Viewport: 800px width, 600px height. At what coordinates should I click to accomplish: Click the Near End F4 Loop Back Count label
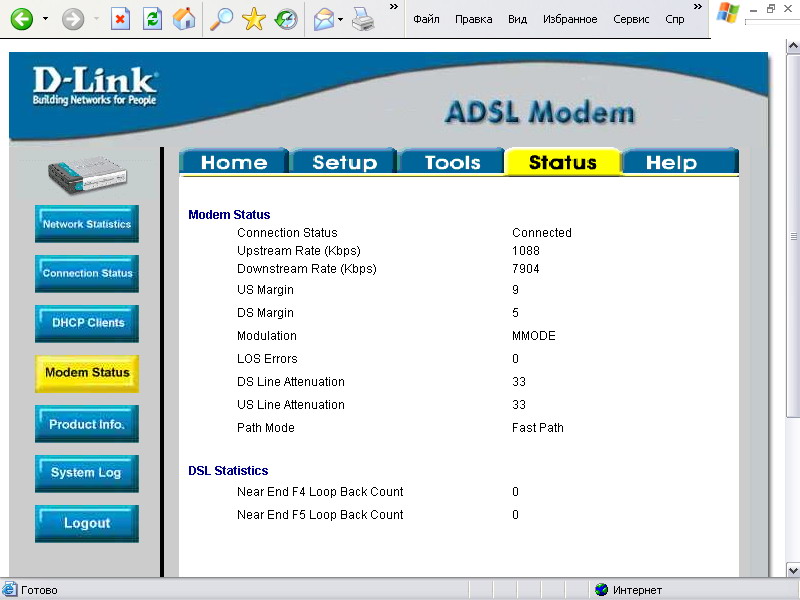point(320,492)
